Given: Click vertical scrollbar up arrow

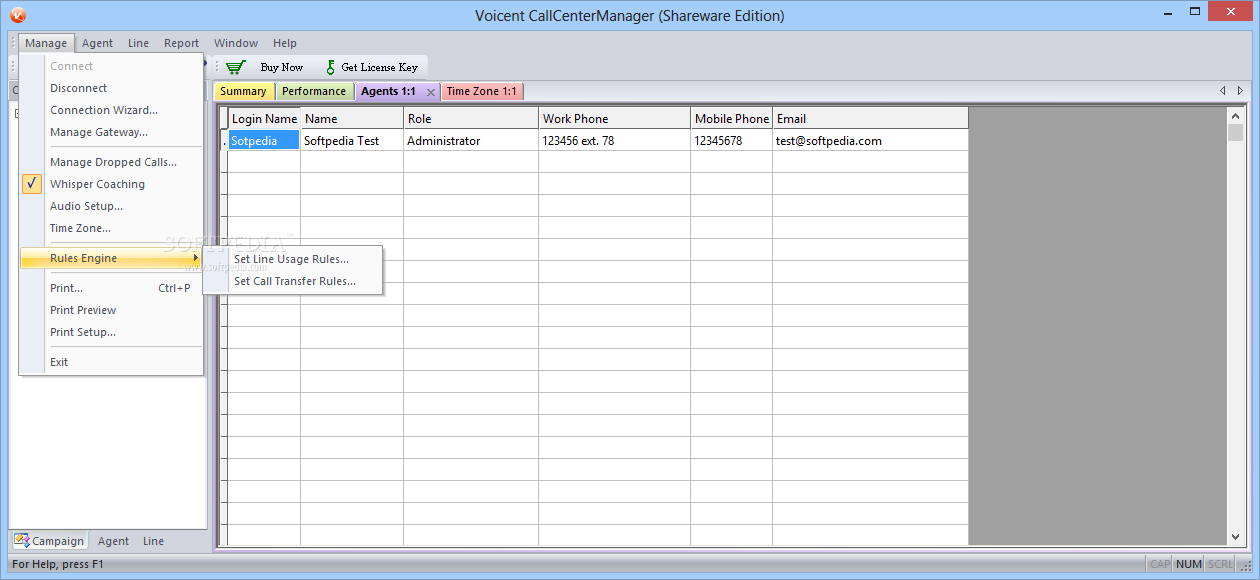Looking at the screenshot, I should (x=1235, y=115).
